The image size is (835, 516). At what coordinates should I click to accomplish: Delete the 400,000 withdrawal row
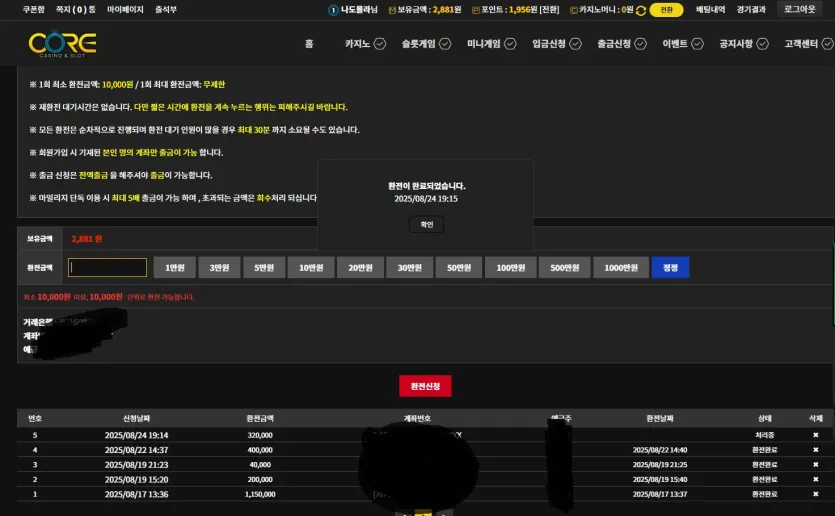[x=815, y=450]
